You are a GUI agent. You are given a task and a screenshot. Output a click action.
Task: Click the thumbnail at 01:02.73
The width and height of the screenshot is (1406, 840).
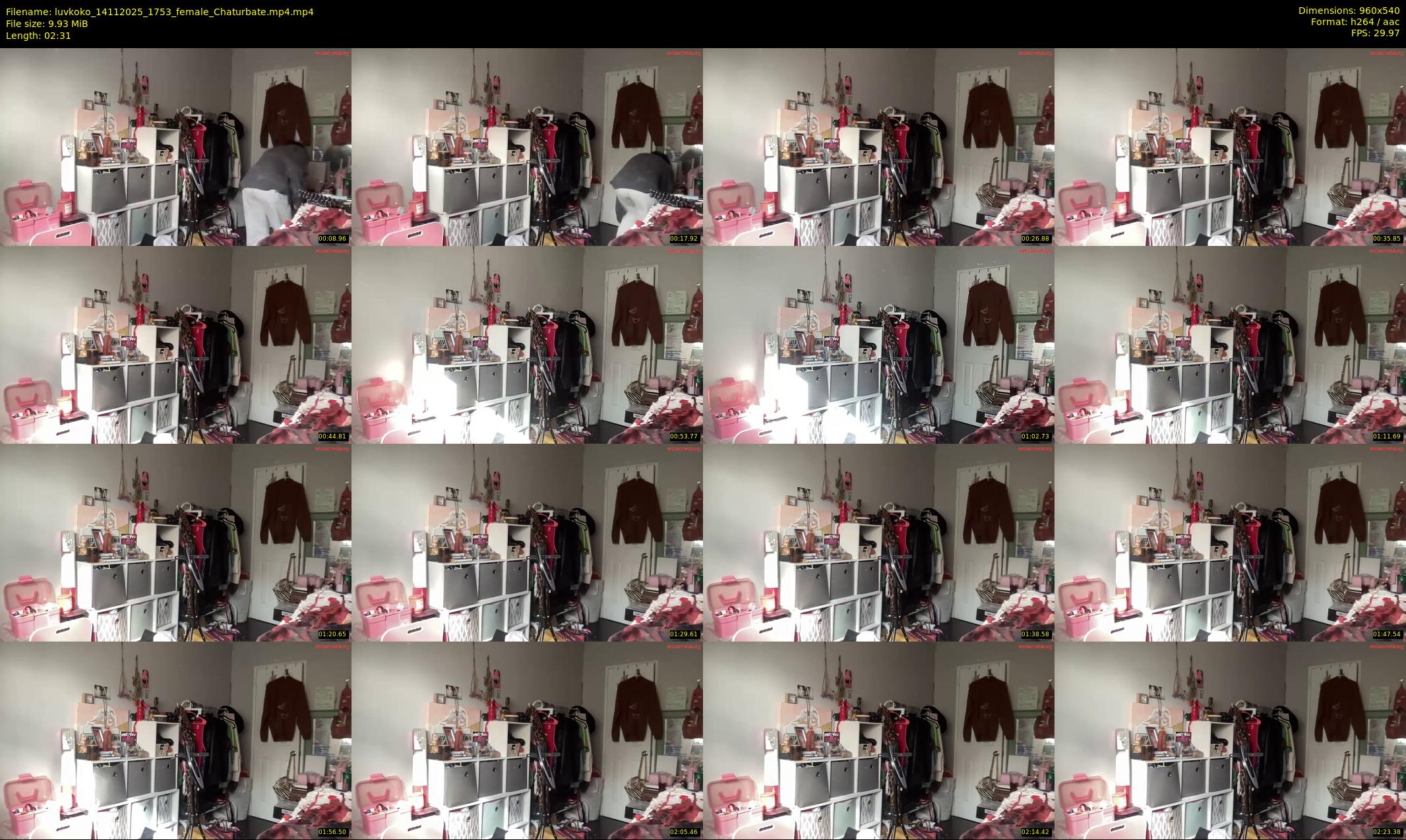point(878,344)
